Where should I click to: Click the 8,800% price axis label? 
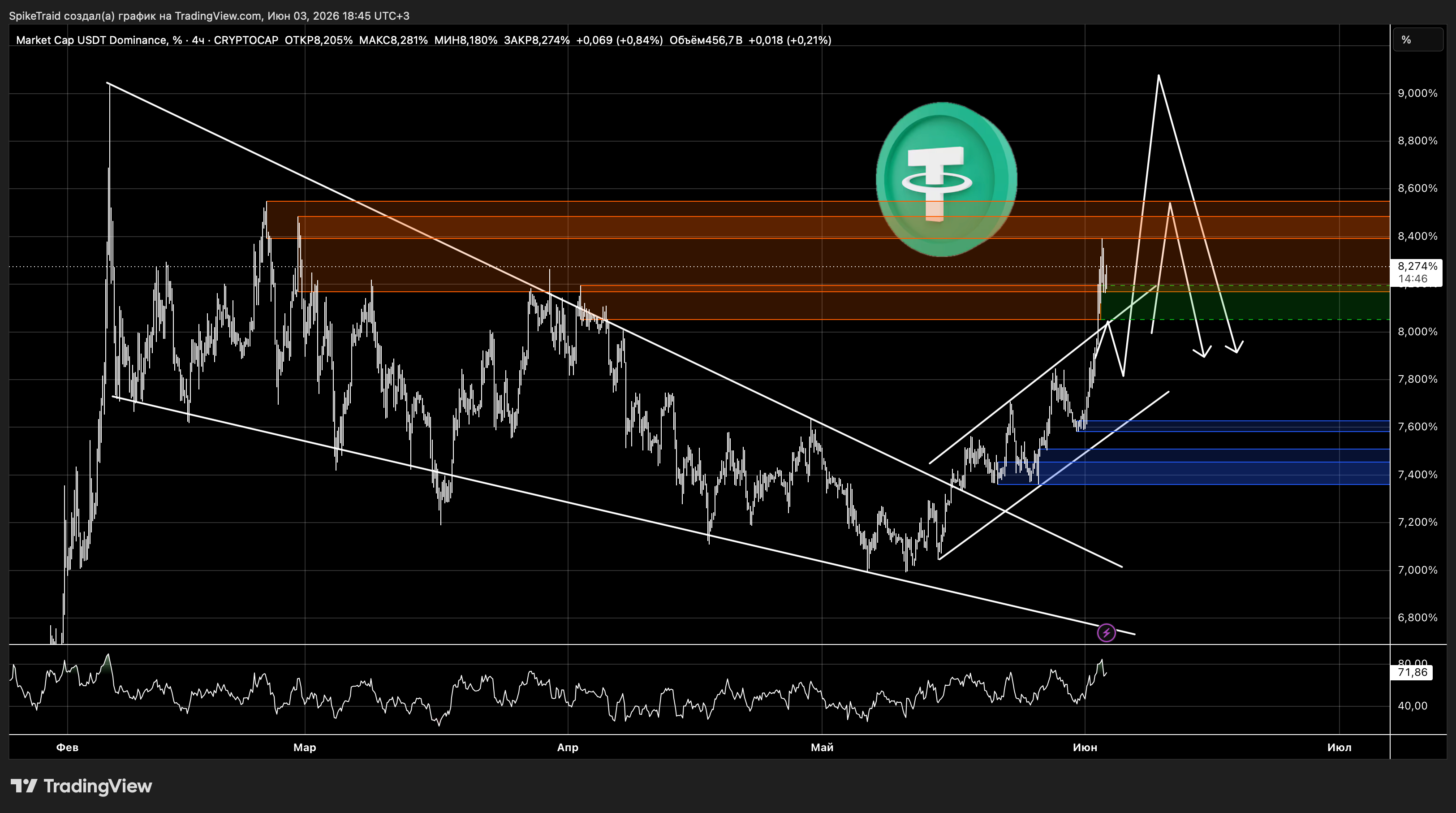[x=1417, y=141]
